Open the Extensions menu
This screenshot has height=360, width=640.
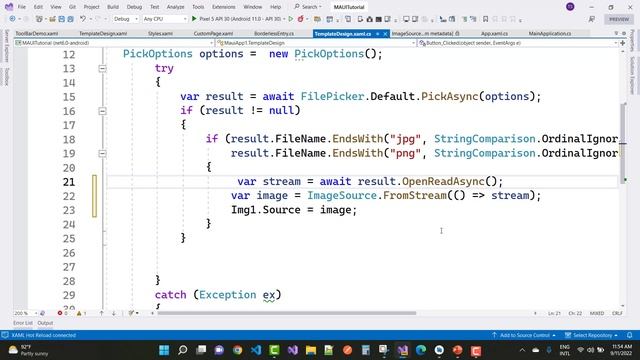(x=224, y=7)
